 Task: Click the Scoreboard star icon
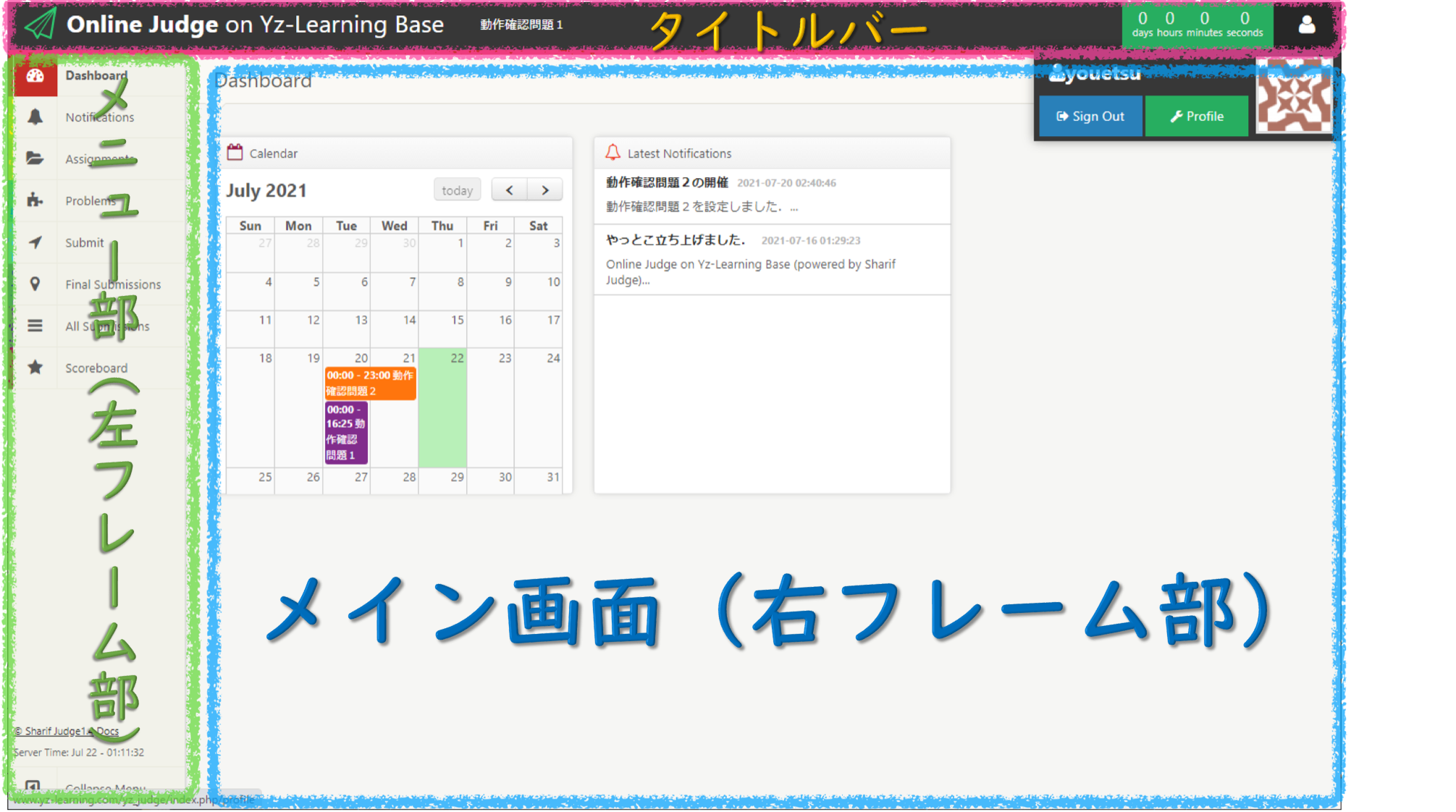point(35,368)
